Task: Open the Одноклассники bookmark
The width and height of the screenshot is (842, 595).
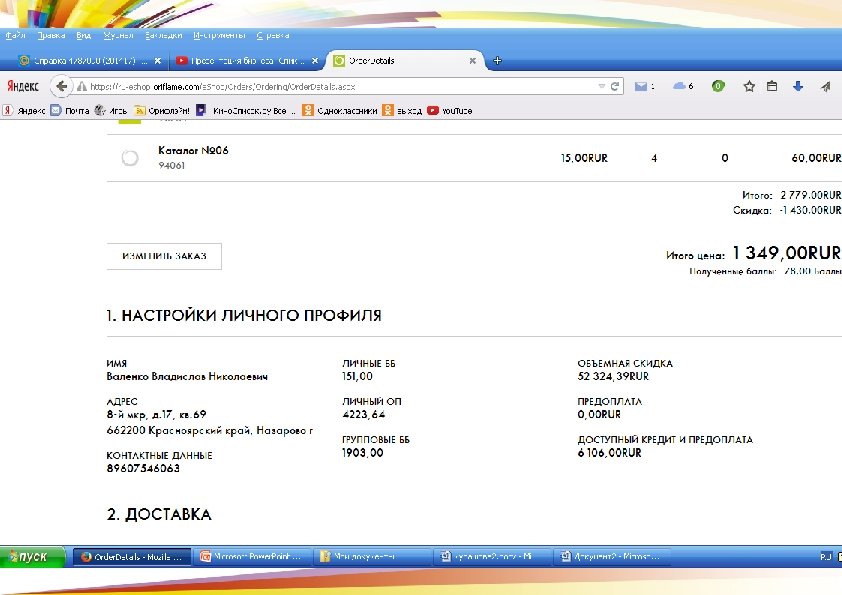Action: pyautogui.click(x=339, y=111)
